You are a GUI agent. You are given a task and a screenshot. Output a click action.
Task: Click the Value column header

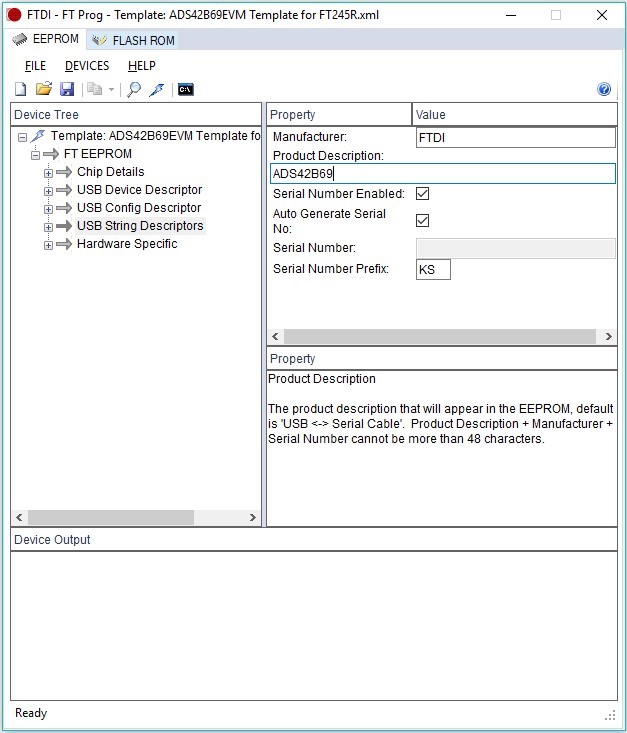pos(514,115)
